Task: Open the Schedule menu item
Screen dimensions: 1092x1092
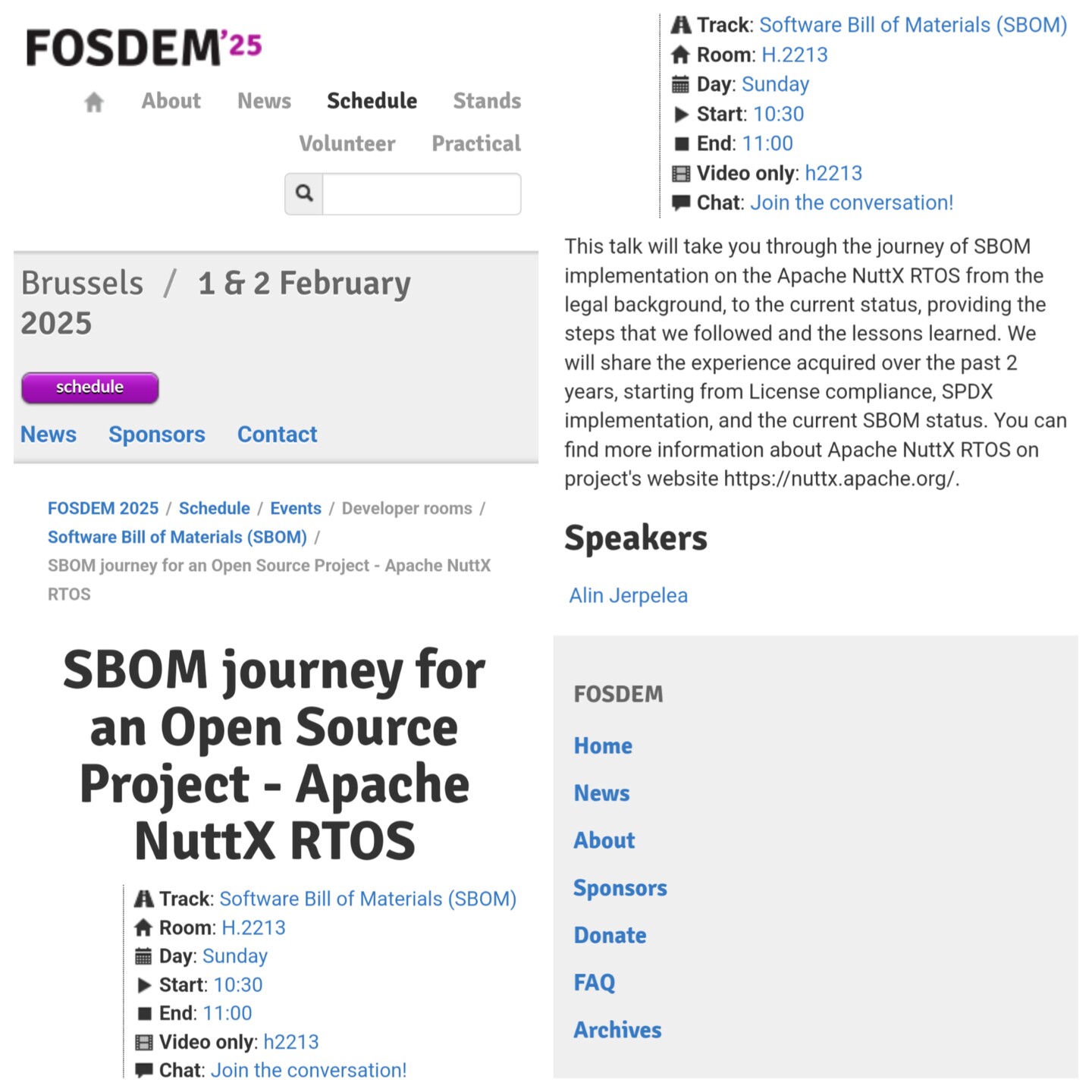Action: coord(372,101)
